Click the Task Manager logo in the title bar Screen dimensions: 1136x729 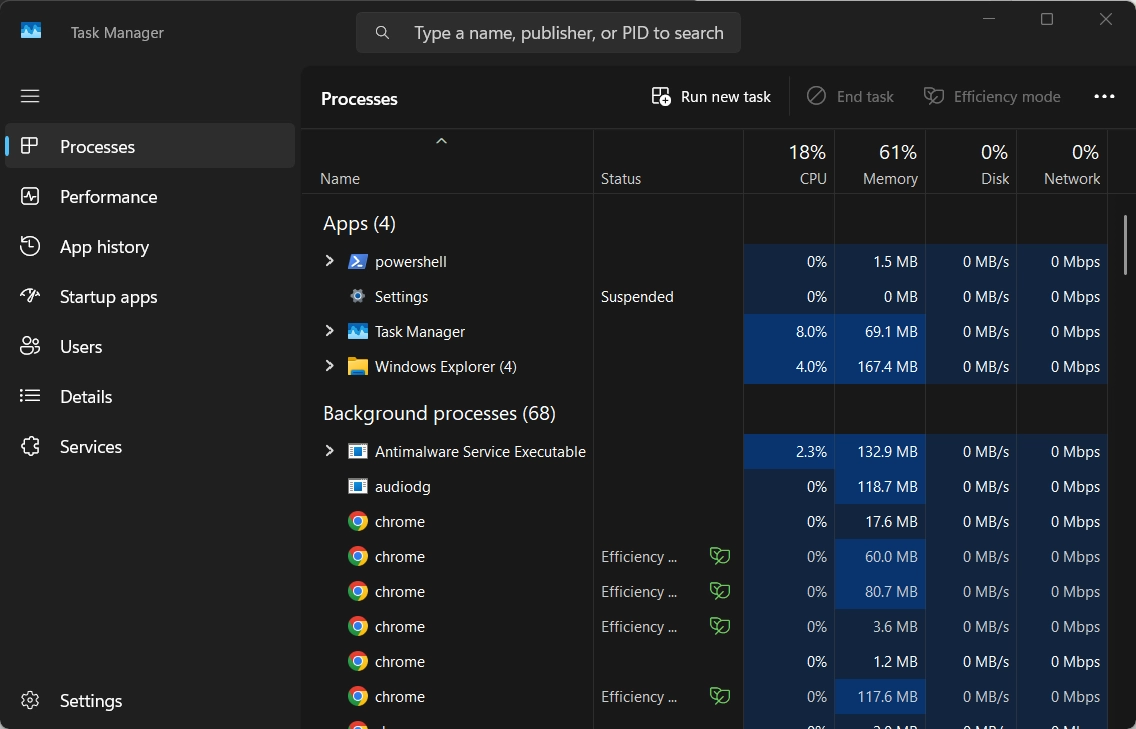click(x=31, y=31)
